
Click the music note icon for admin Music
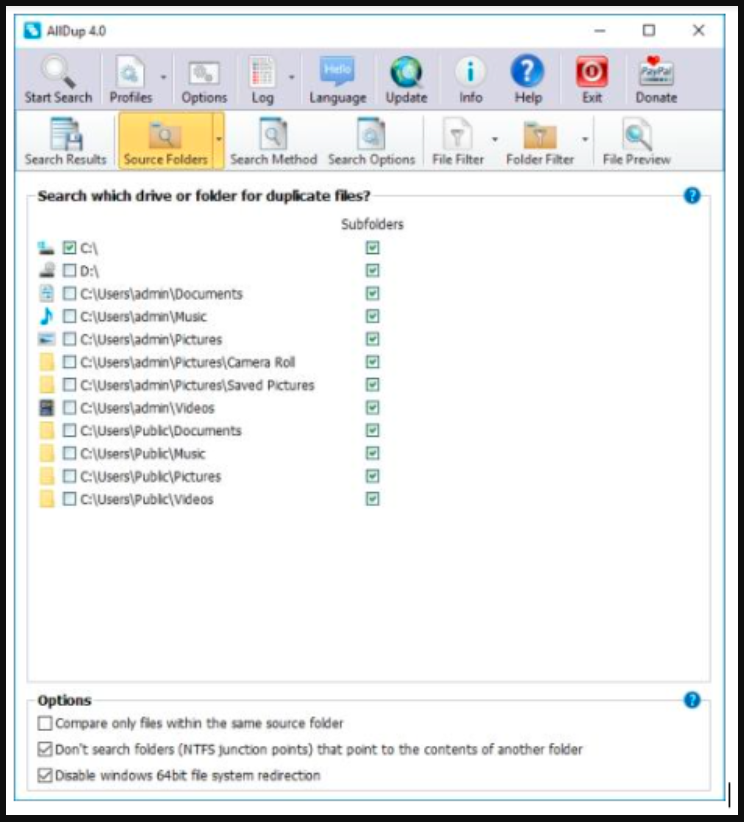pos(46,316)
